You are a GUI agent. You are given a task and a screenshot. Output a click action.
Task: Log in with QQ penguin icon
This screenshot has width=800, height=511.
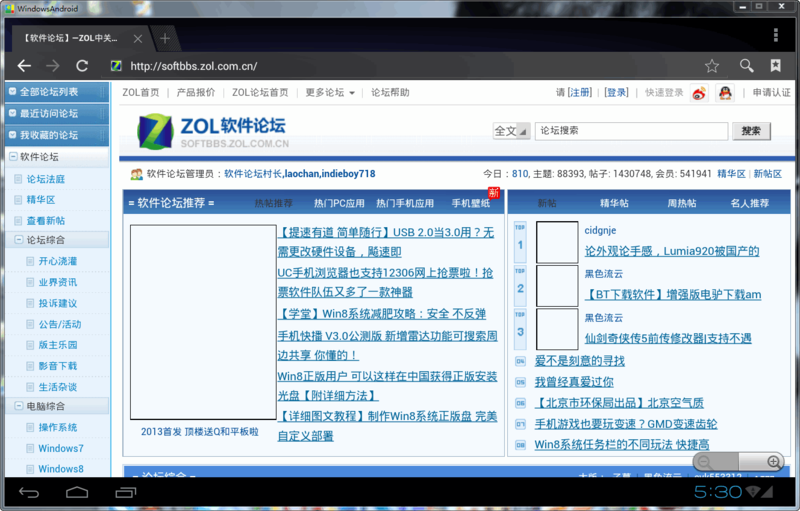coord(726,93)
